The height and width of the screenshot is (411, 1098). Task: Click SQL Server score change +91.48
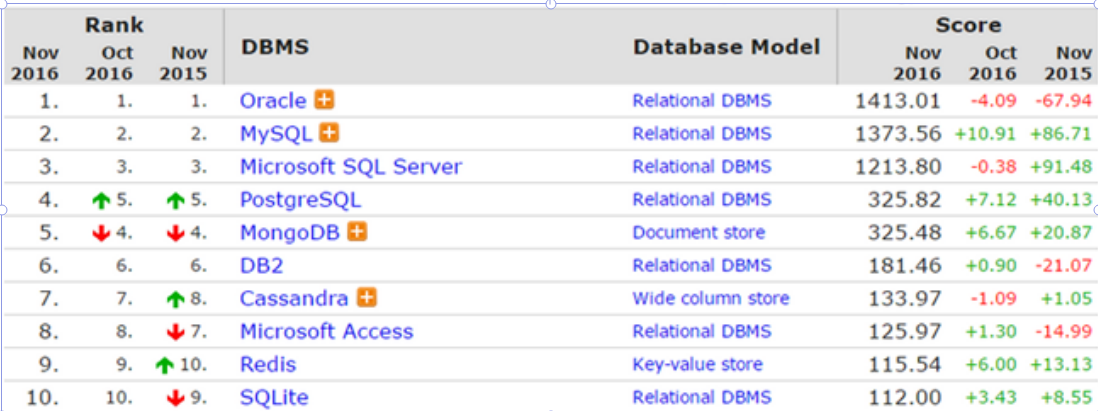tap(1060, 167)
